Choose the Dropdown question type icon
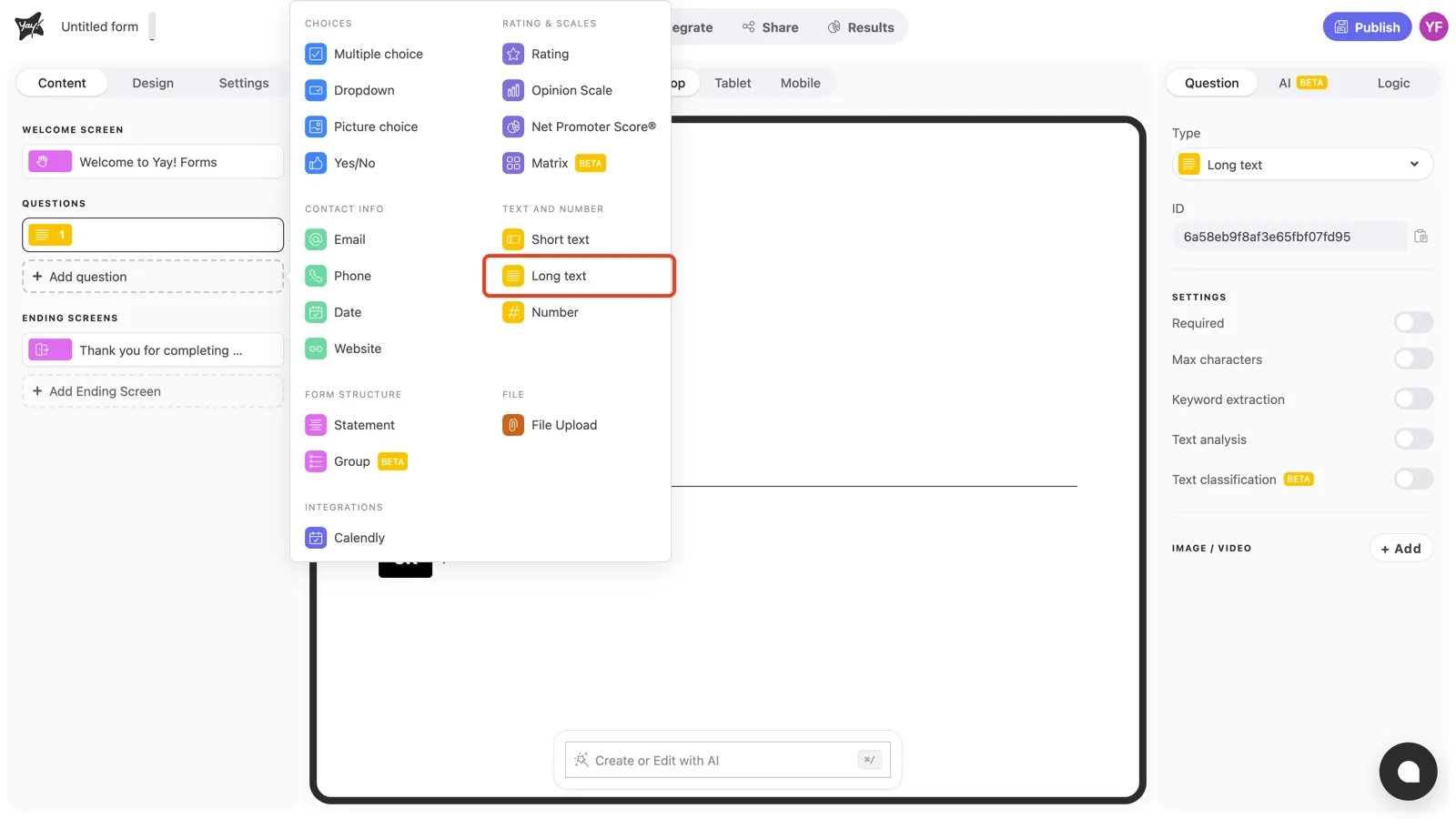 [x=316, y=90]
